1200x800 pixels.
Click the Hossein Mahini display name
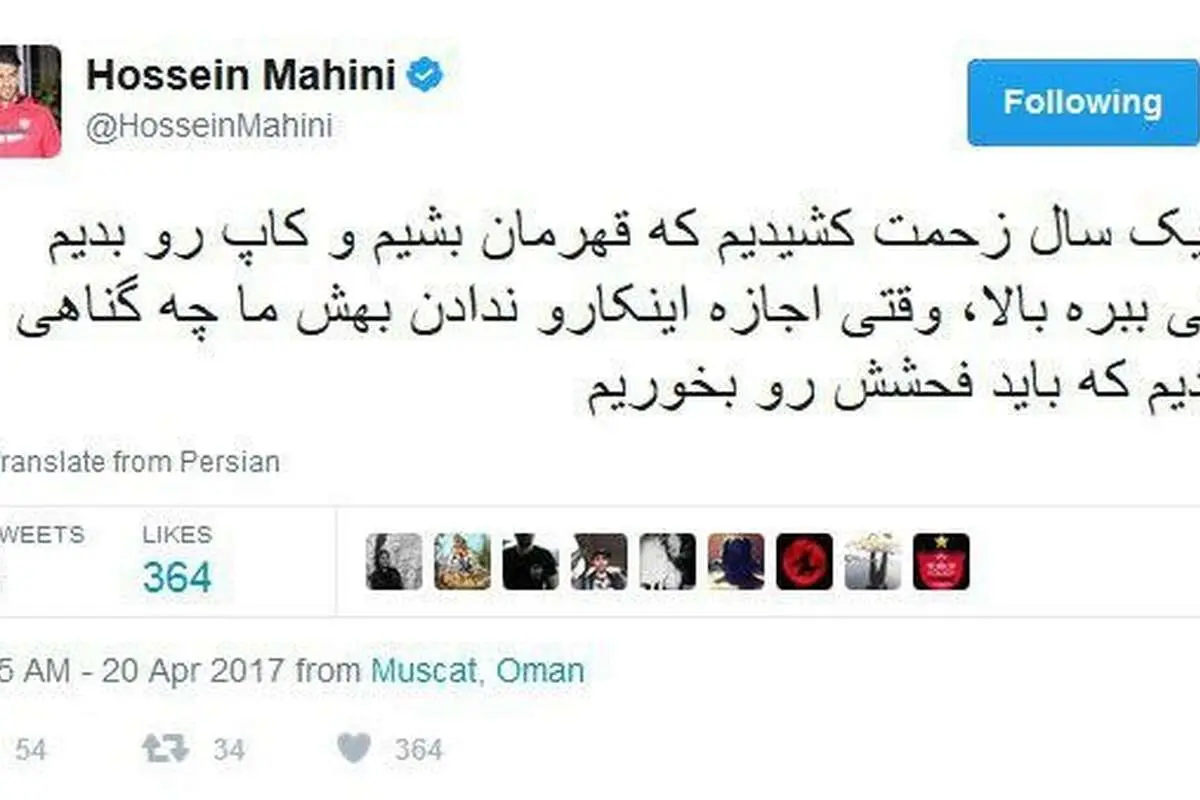(242, 77)
